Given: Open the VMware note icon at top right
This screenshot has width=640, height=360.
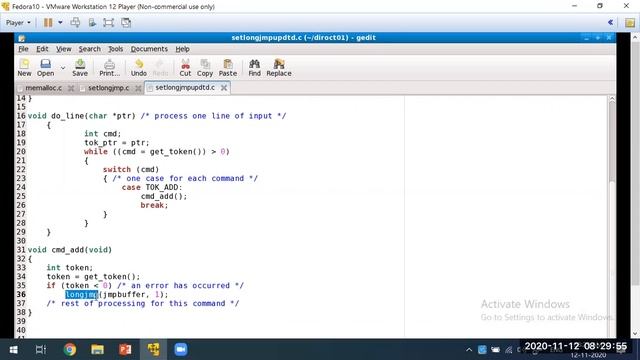Looking at the screenshot, I should pyautogui.click(x=630, y=23).
